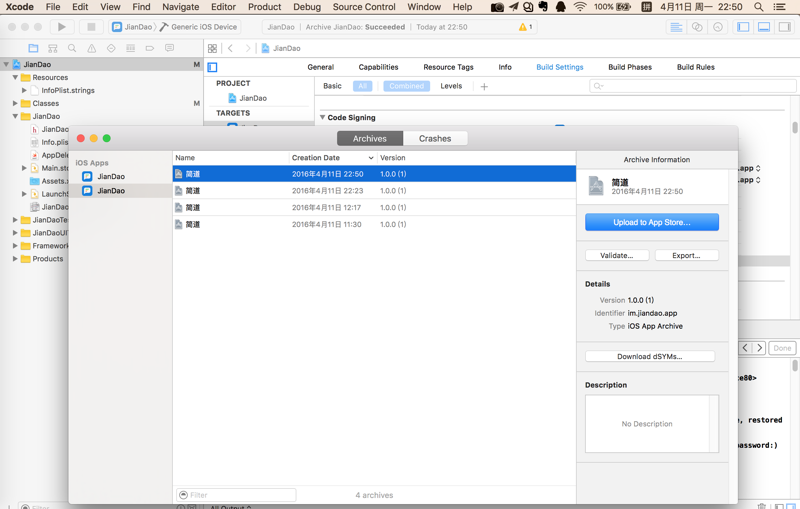Viewport: 800px width, 509px height.
Task: Open the debug navigator icon
Action: coord(131,48)
